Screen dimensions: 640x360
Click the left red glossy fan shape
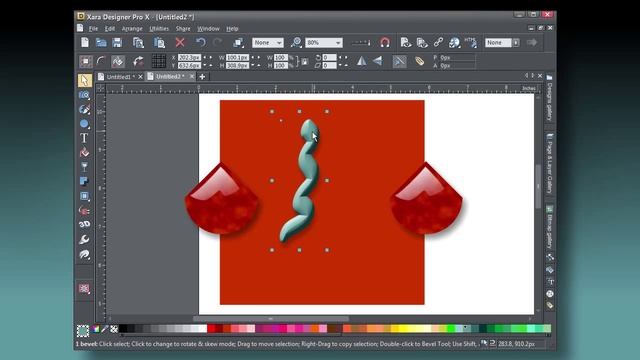(222, 200)
